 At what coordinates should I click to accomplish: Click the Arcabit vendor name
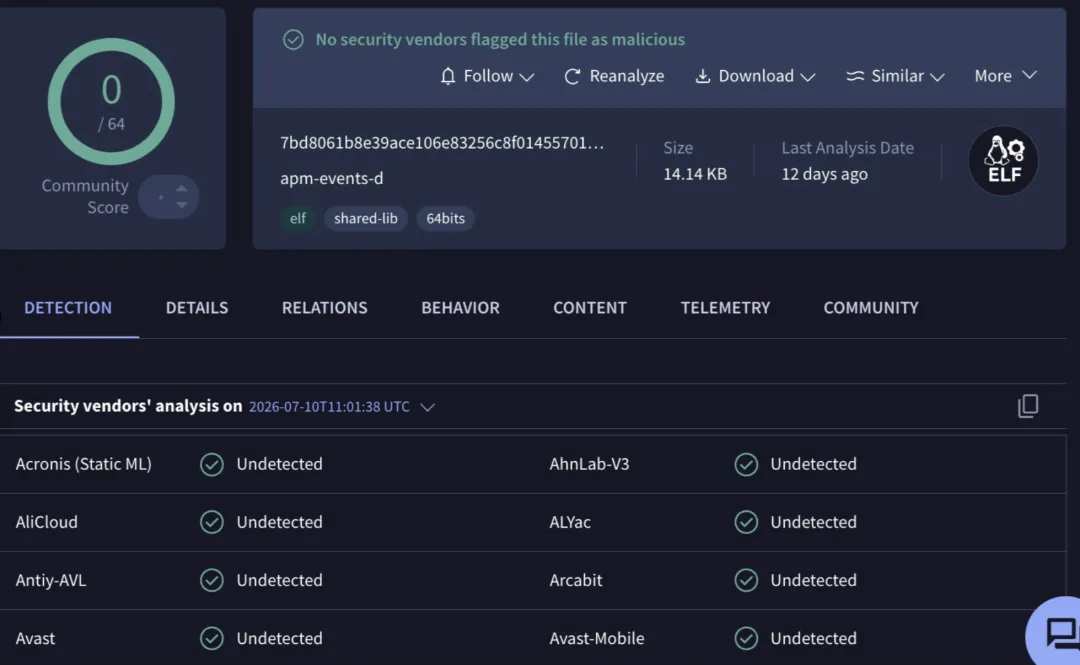(576, 580)
